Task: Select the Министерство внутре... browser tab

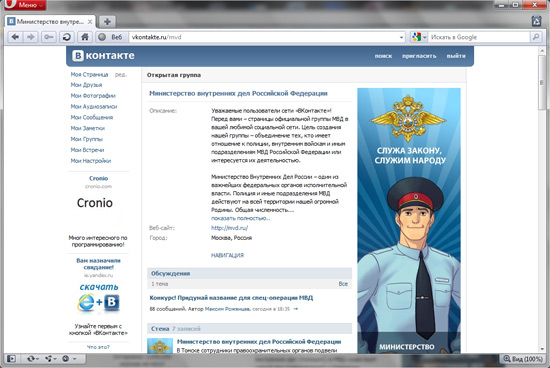Action: (x=50, y=22)
